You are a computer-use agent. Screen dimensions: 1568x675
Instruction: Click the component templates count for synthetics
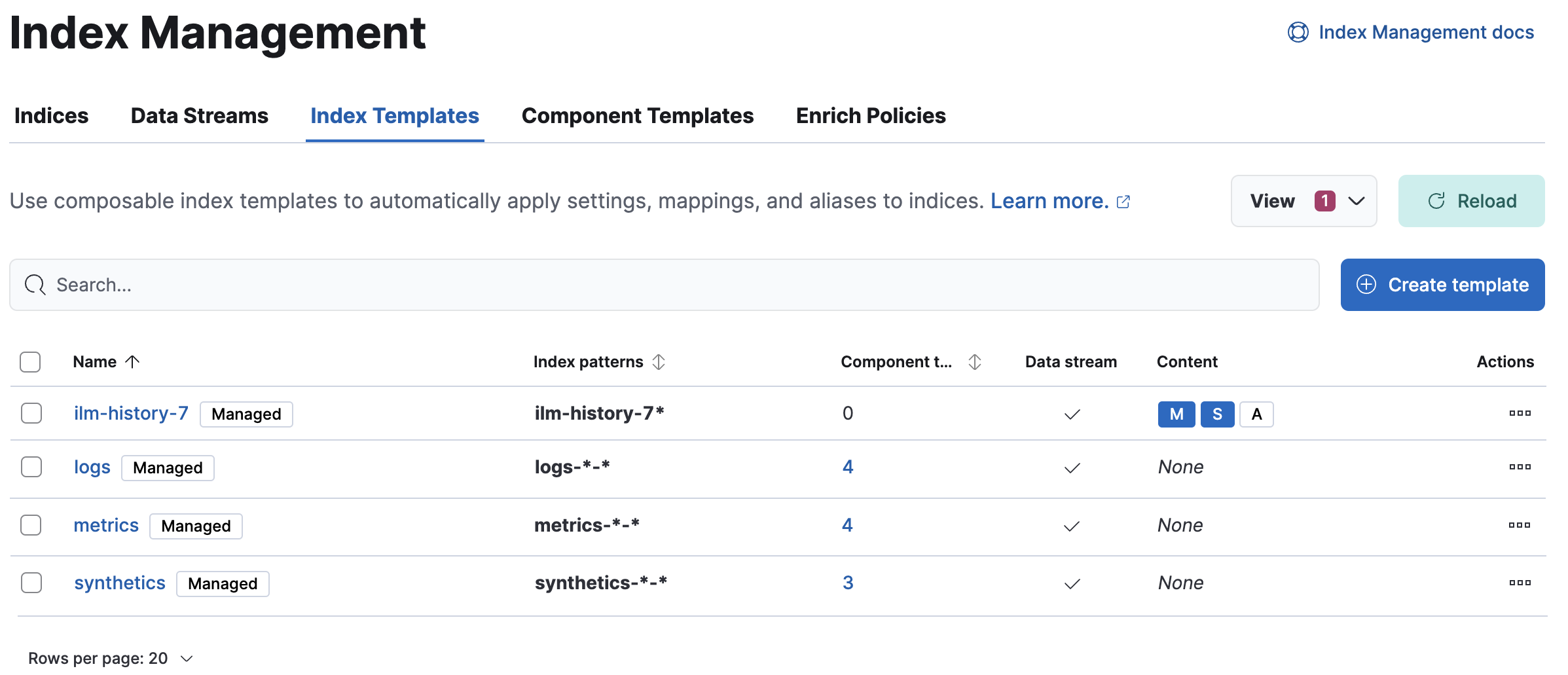[847, 582]
